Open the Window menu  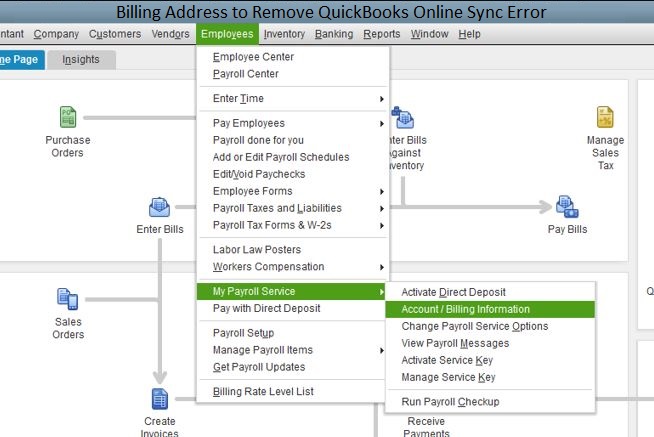[429, 34]
